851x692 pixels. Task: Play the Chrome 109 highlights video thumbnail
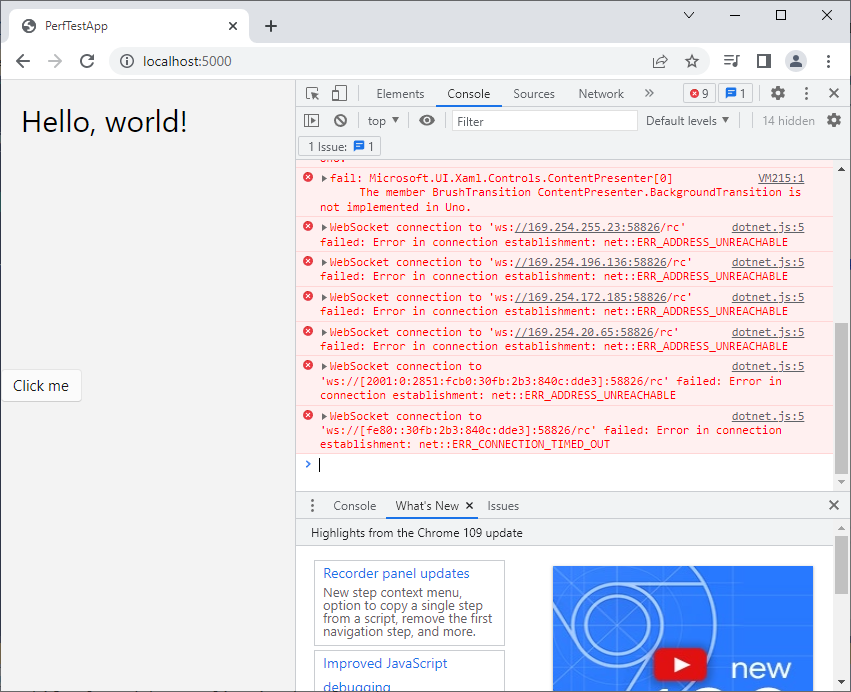[x=681, y=664]
